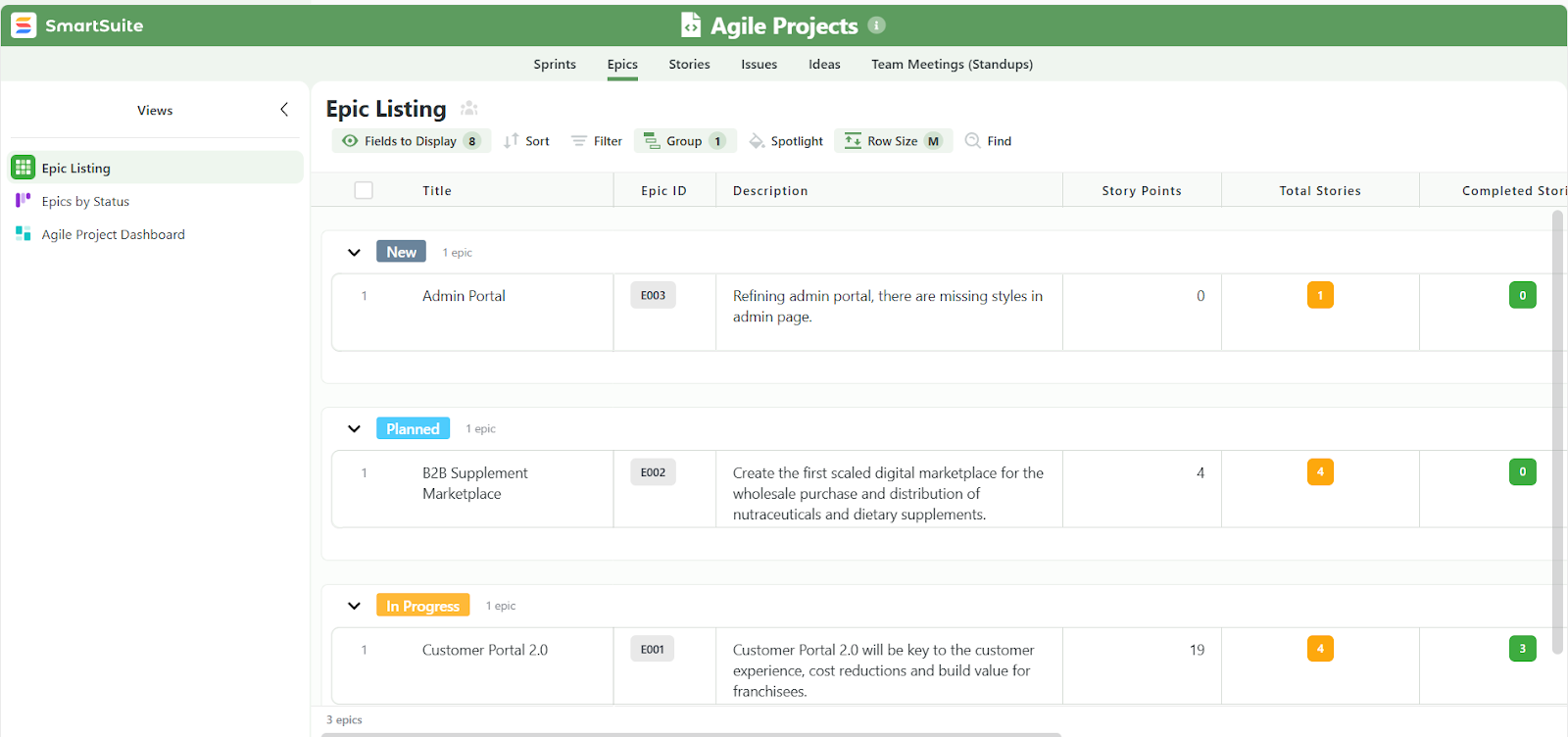Open the B2B Supplement Marketplace record
The width and height of the screenshot is (1568, 737).
[475, 483]
